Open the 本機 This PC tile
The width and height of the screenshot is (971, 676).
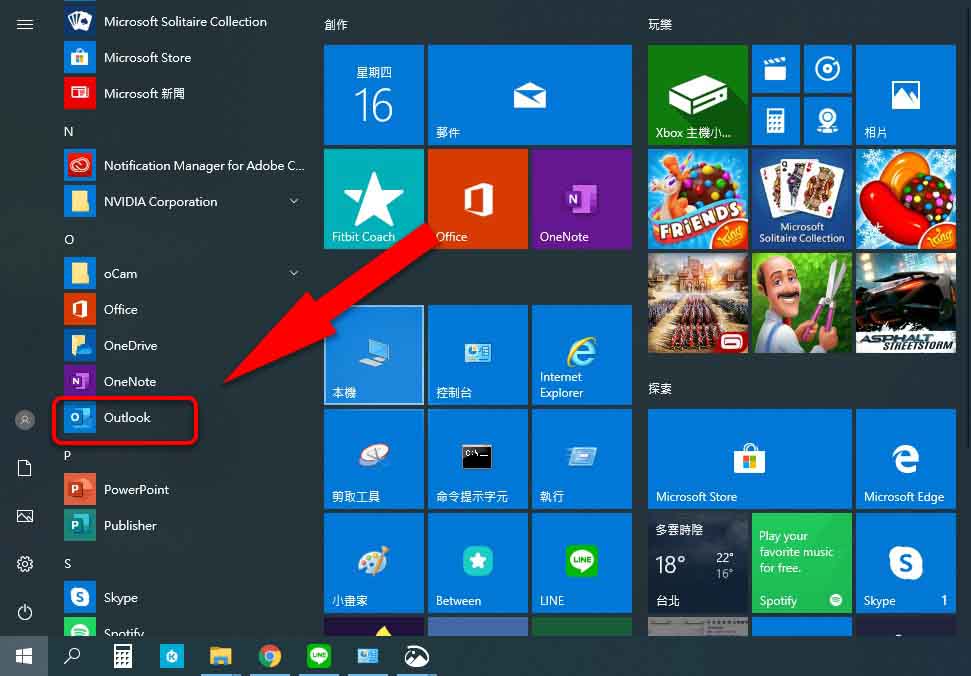point(373,355)
